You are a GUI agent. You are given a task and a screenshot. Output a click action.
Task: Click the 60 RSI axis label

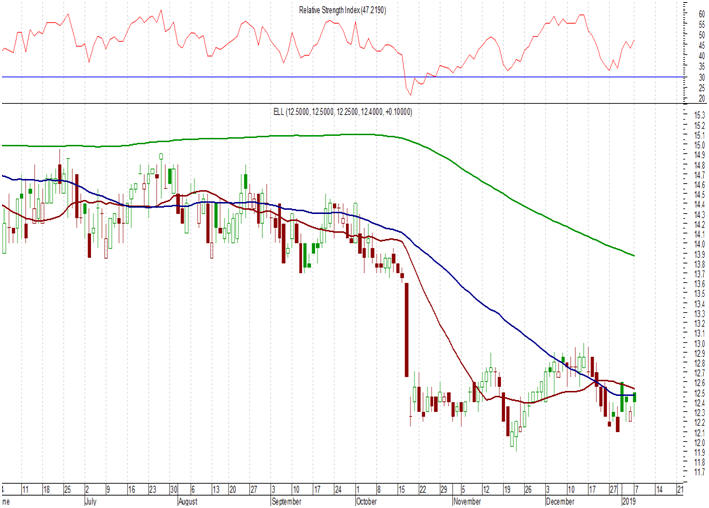pyautogui.click(x=702, y=14)
